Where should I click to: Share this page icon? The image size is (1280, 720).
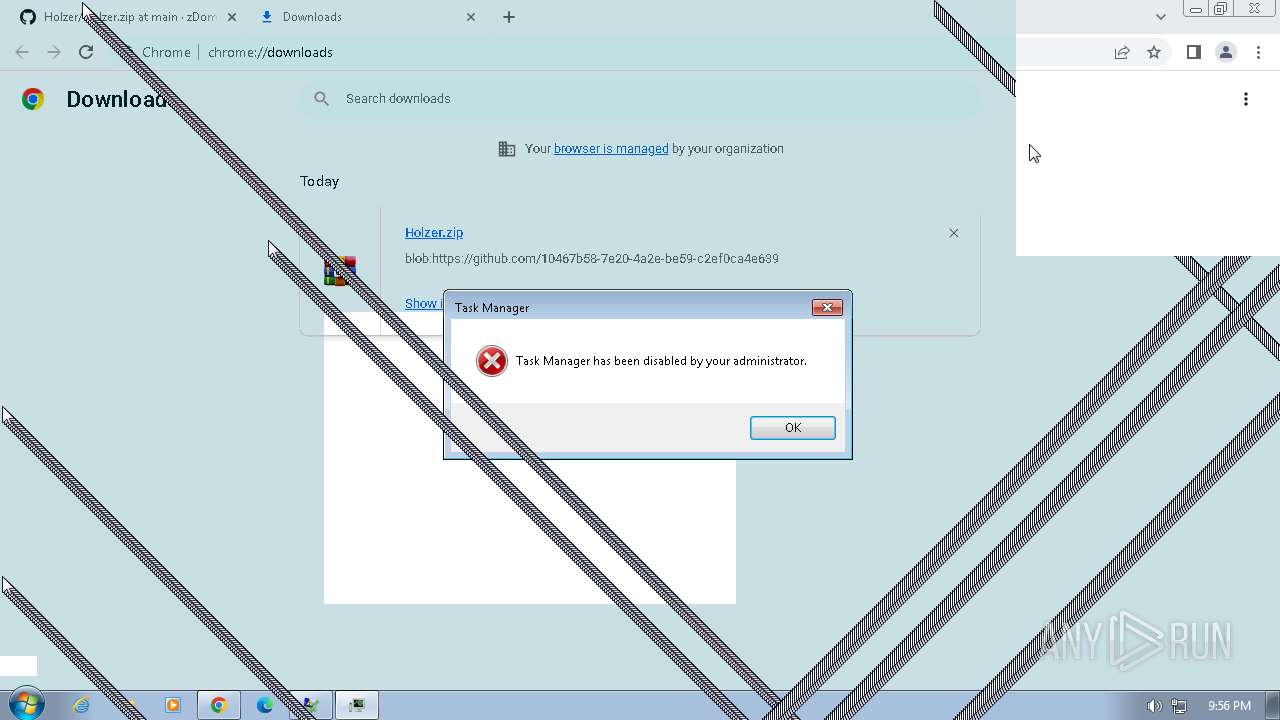(1122, 52)
